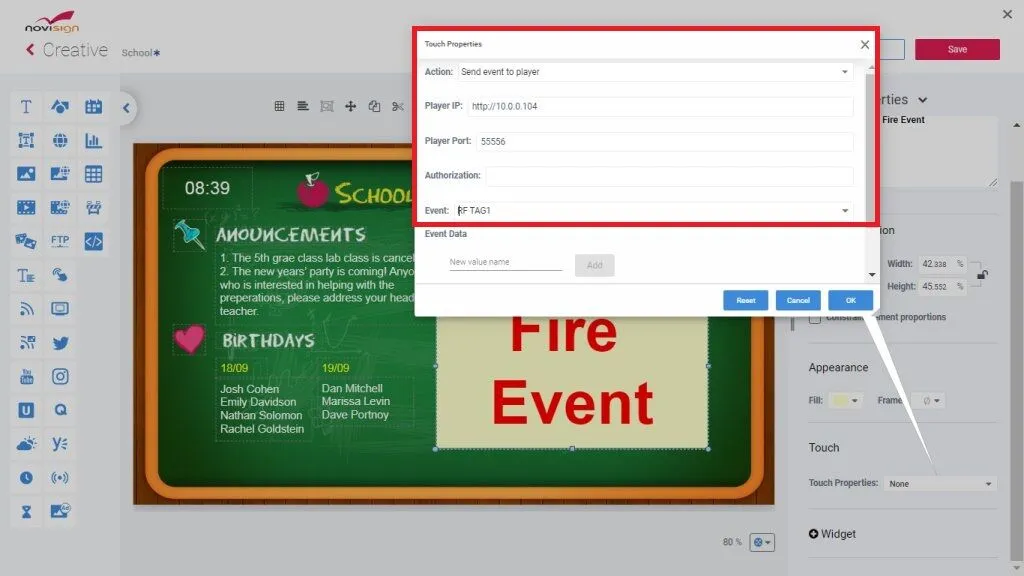
Task: Open the Event dropdown showing RF TAG1
Action: [845, 210]
